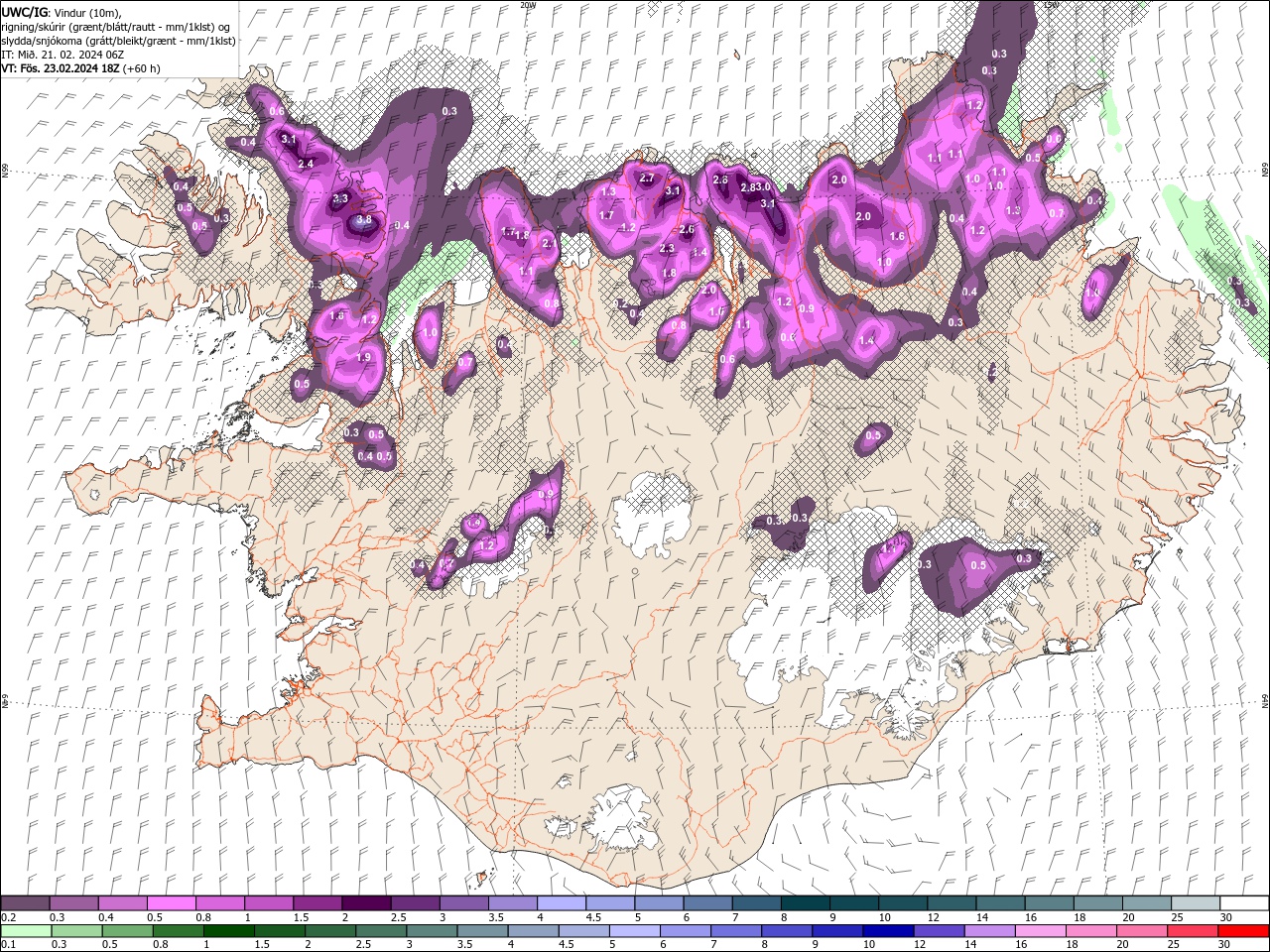The image size is (1270, 952).
Task: Click the darkest purple swatch labeled 2 in snow scale
Action: [366, 903]
